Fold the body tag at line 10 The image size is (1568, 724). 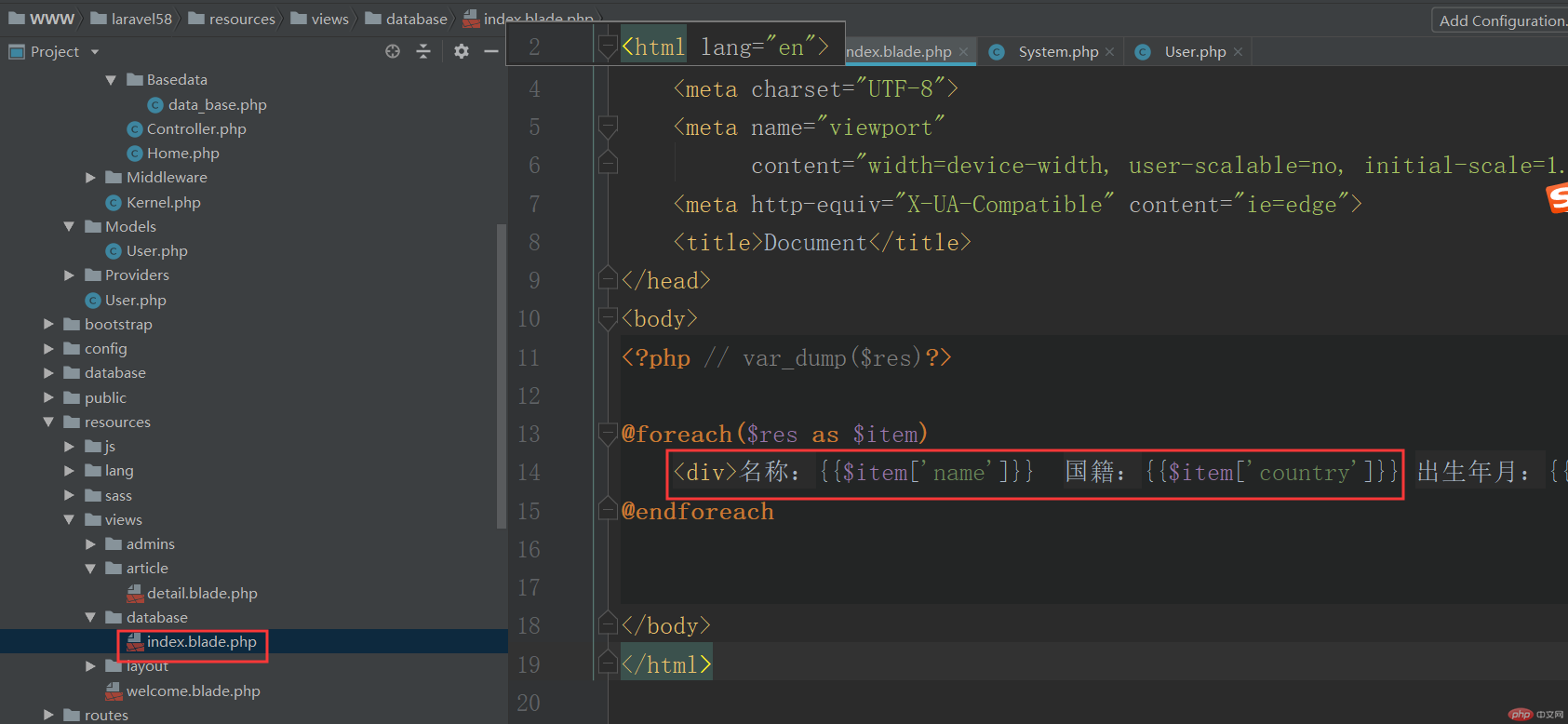tap(608, 318)
